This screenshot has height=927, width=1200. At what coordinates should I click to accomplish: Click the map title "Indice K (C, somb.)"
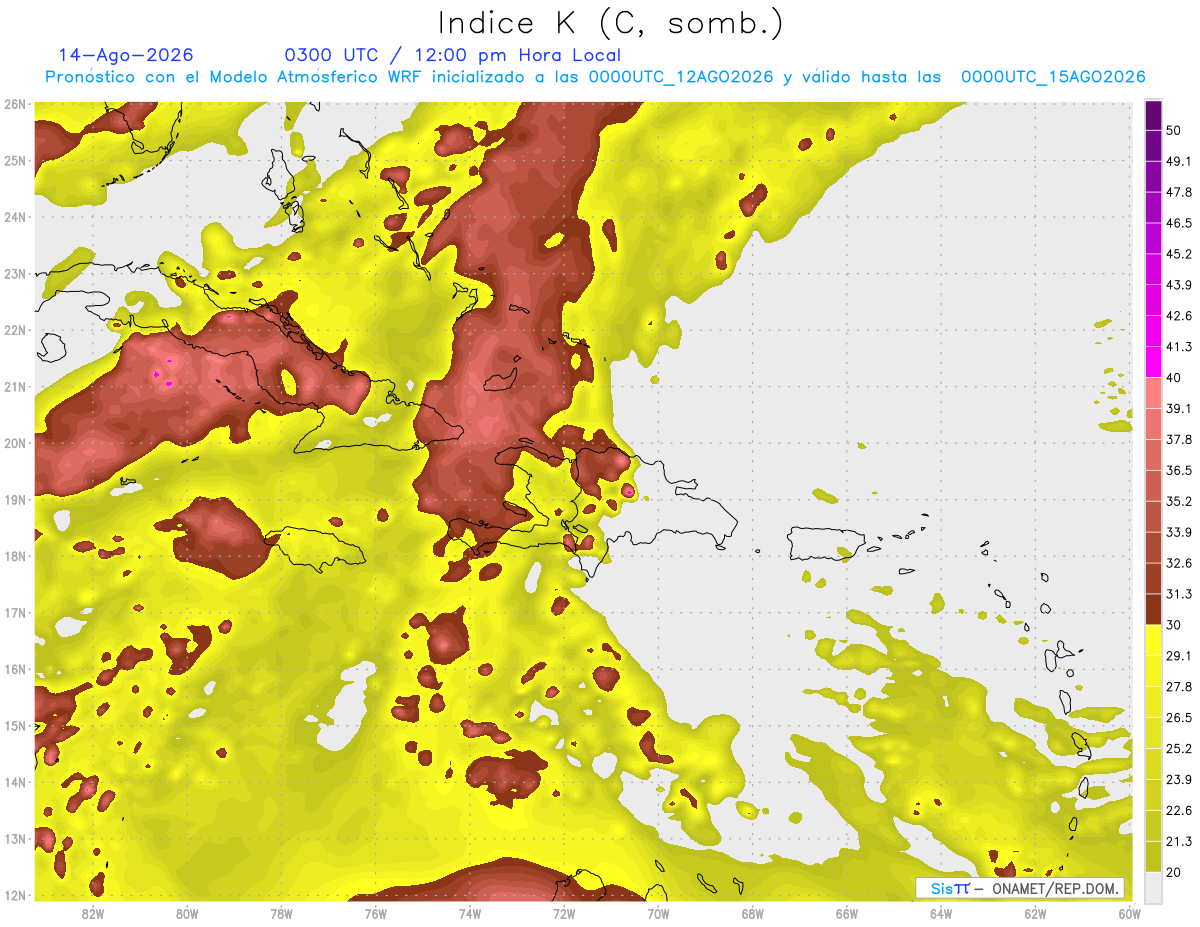pyautogui.click(x=610, y=23)
